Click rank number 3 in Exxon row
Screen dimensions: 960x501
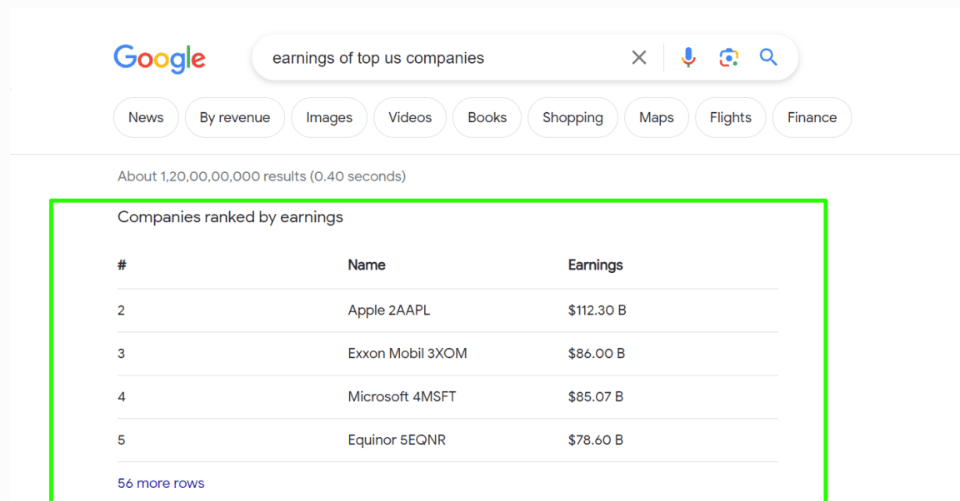[121, 354]
